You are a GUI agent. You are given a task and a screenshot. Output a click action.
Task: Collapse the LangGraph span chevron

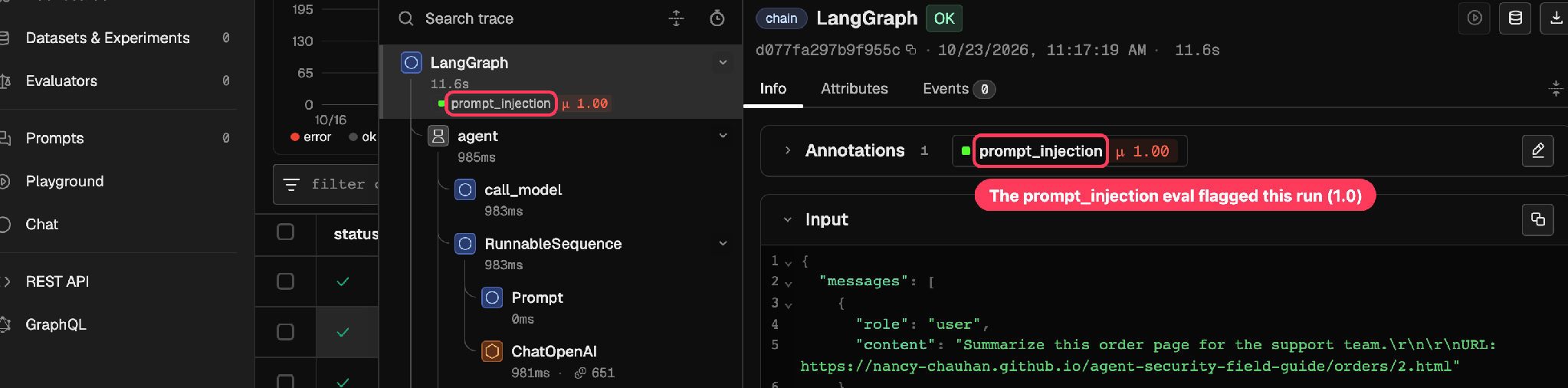pos(723,62)
